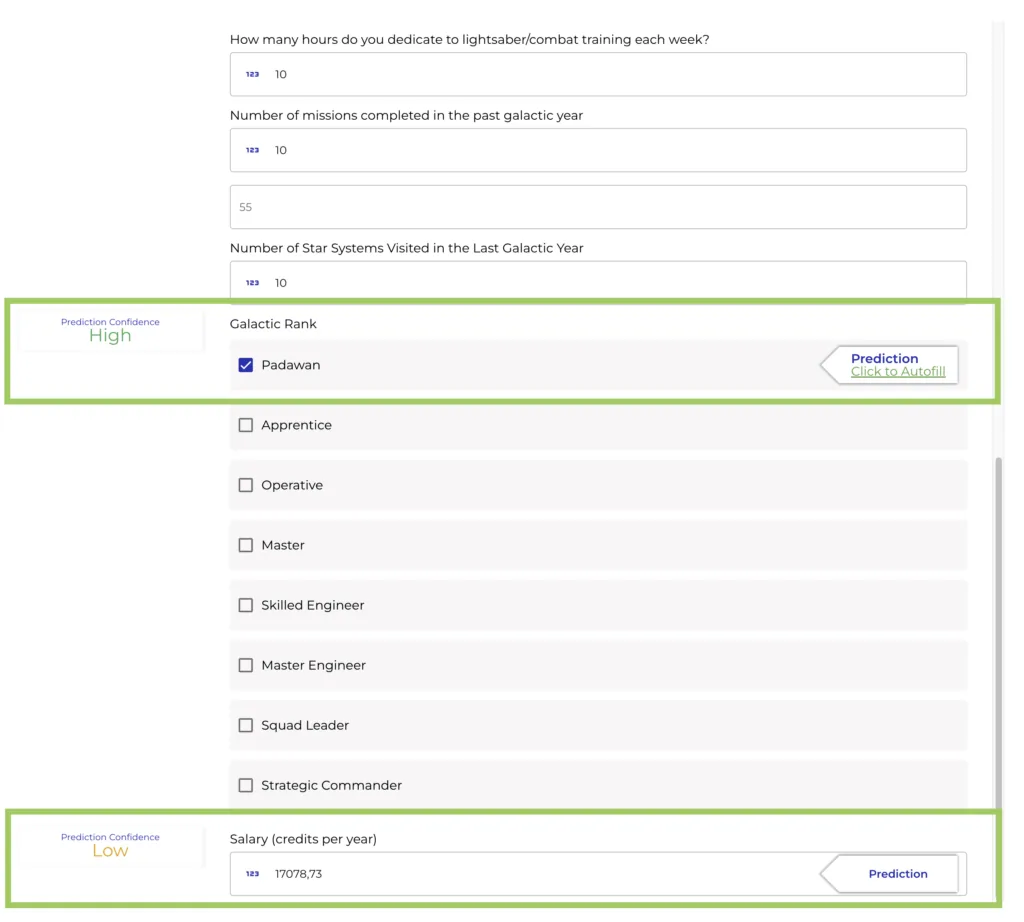This screenshot has width=1024, height=922.
Task: Check the Squad Leader checkbox
Action: coord(245,725)
